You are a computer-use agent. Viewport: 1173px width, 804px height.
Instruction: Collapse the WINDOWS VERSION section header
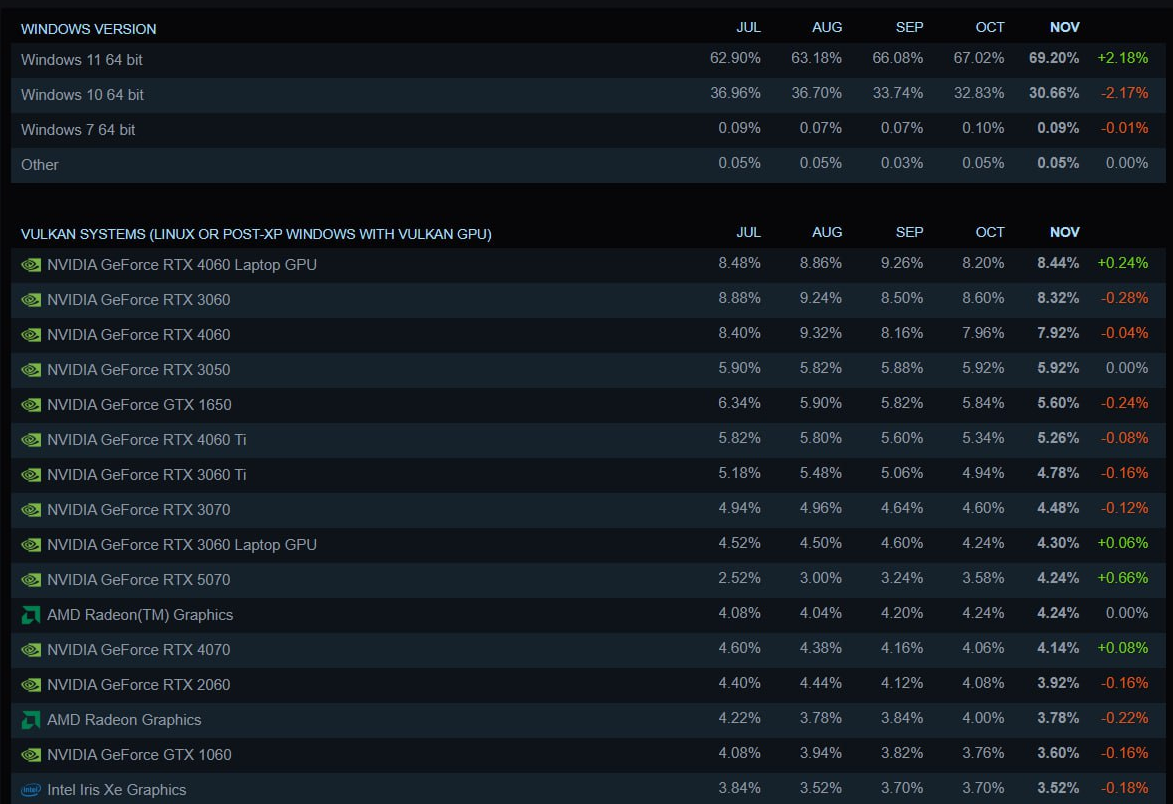pos(89,29)
